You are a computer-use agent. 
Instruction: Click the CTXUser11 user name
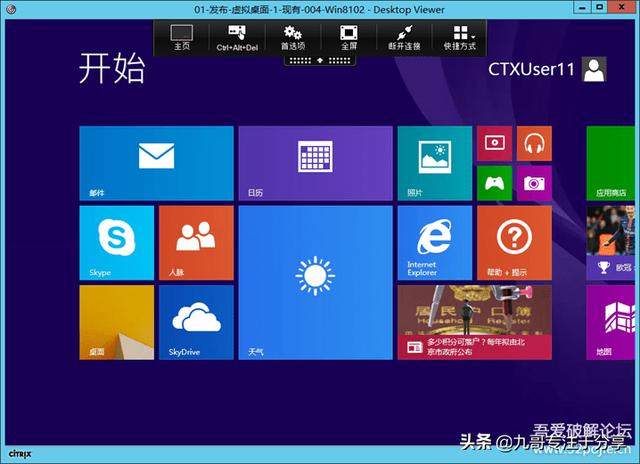[531, 69]
